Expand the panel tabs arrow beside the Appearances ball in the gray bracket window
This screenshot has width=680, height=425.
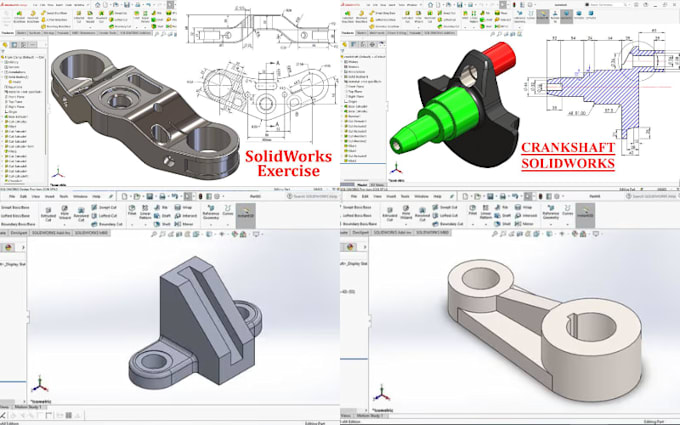[23, 247]
